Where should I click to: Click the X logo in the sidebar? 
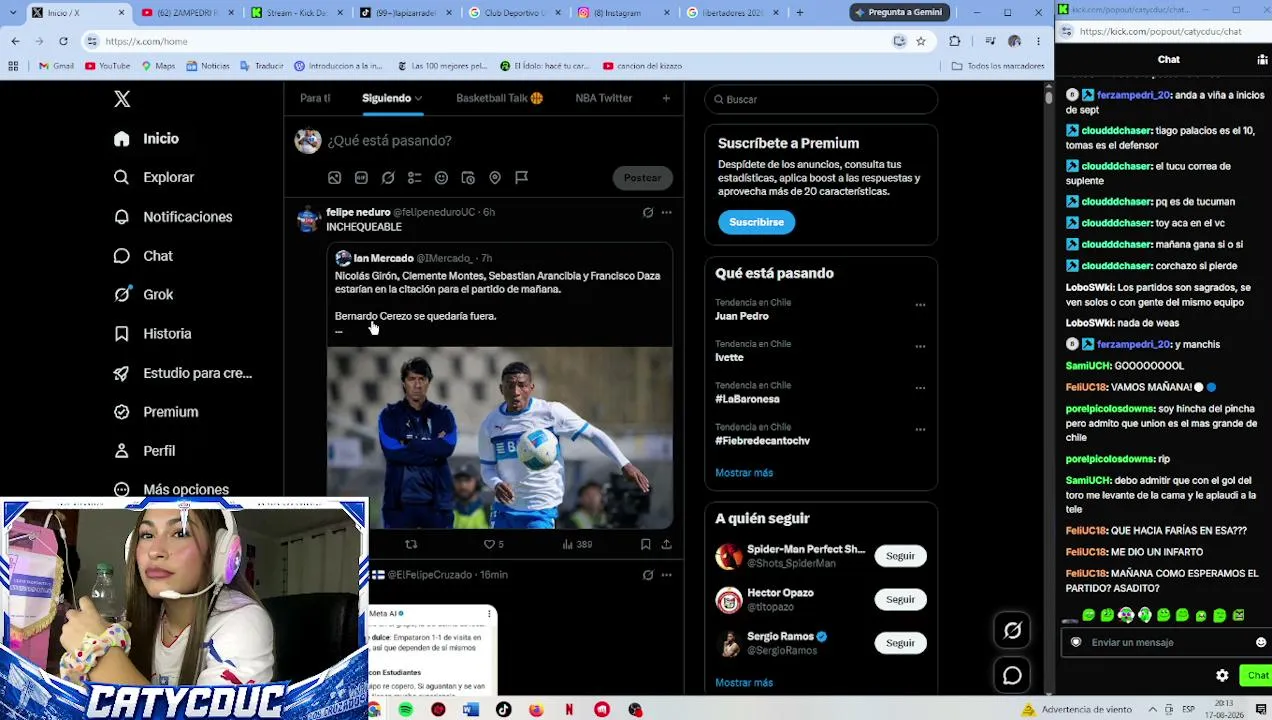(122, 99)
